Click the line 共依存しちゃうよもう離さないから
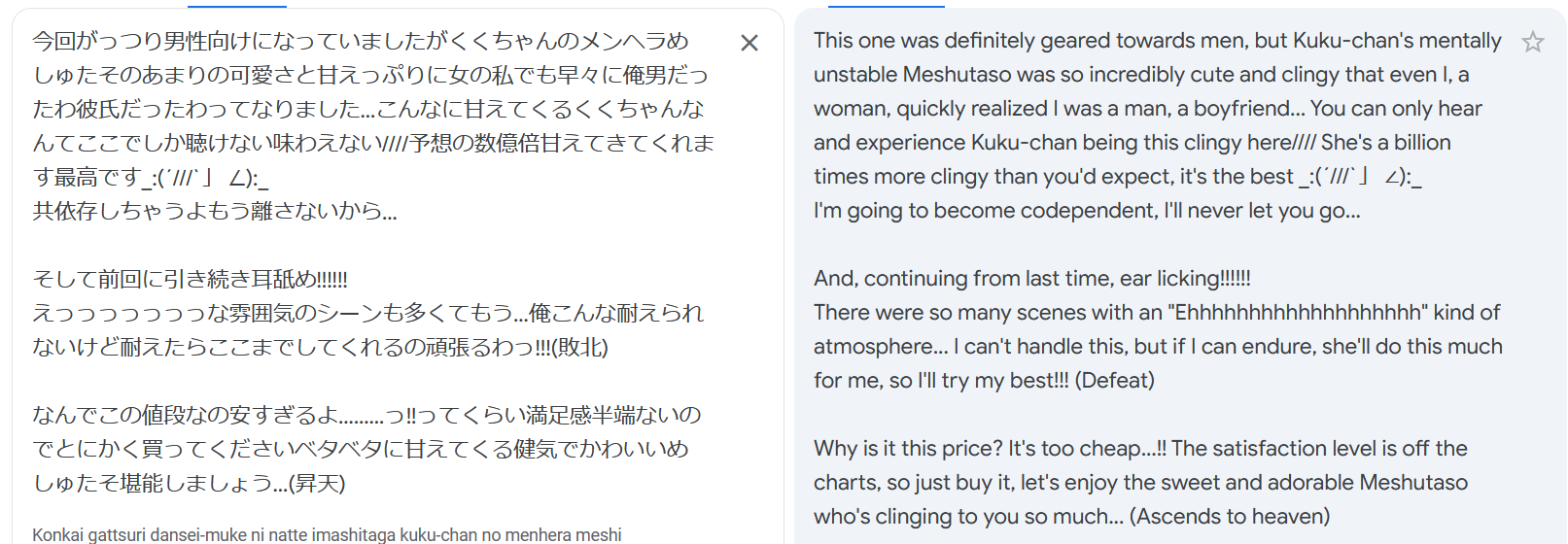 pyautogui.click(x=215, y=211)
